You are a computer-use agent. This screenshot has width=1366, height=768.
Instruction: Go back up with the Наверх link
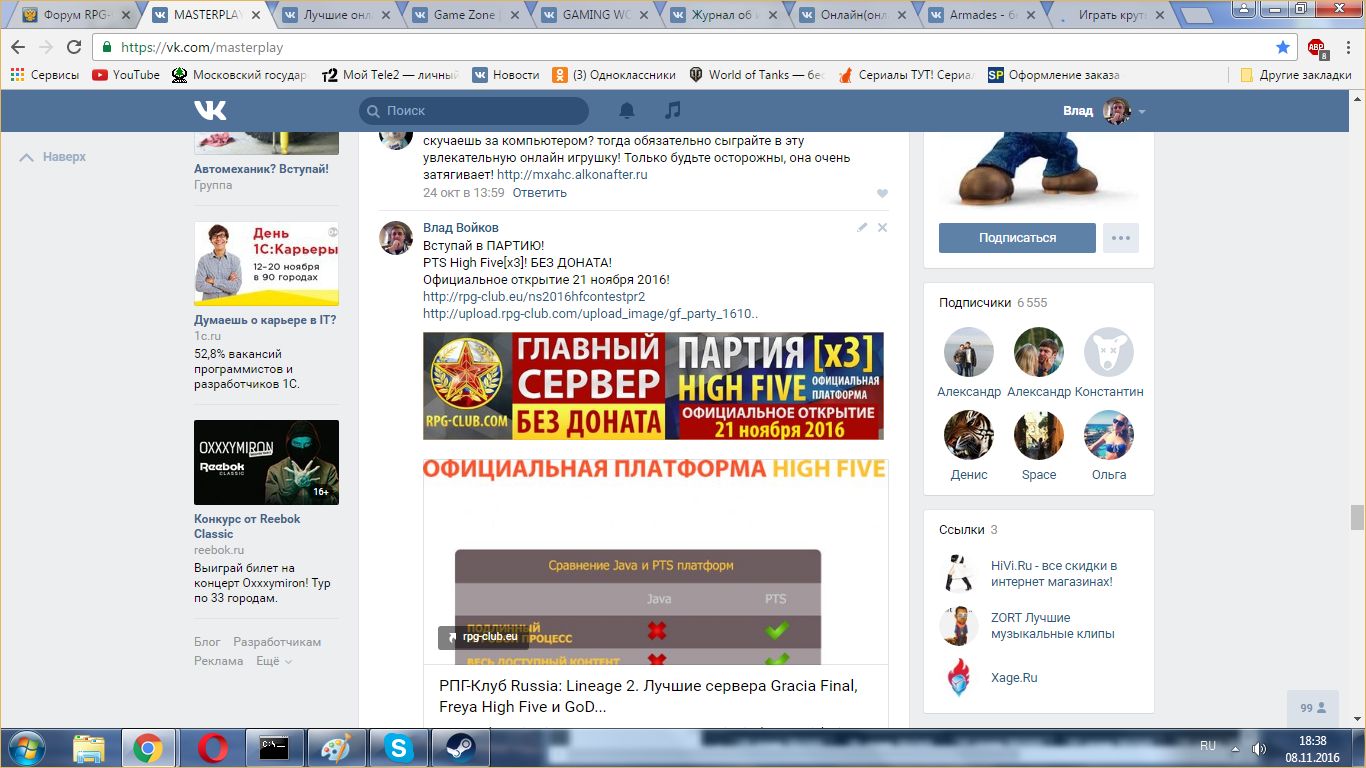(x=54, y=157)
